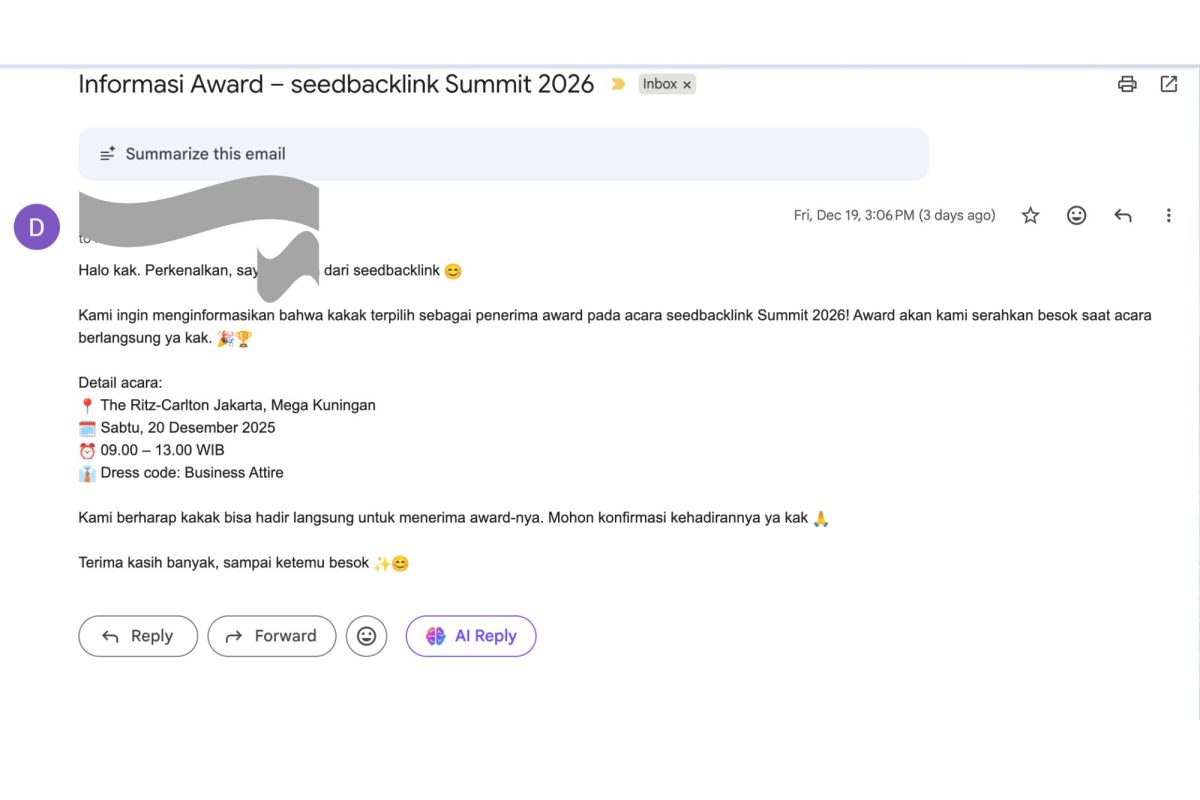Remove the Inbox label with its ×
The image size is (1200, 800).
coord(687,85)
